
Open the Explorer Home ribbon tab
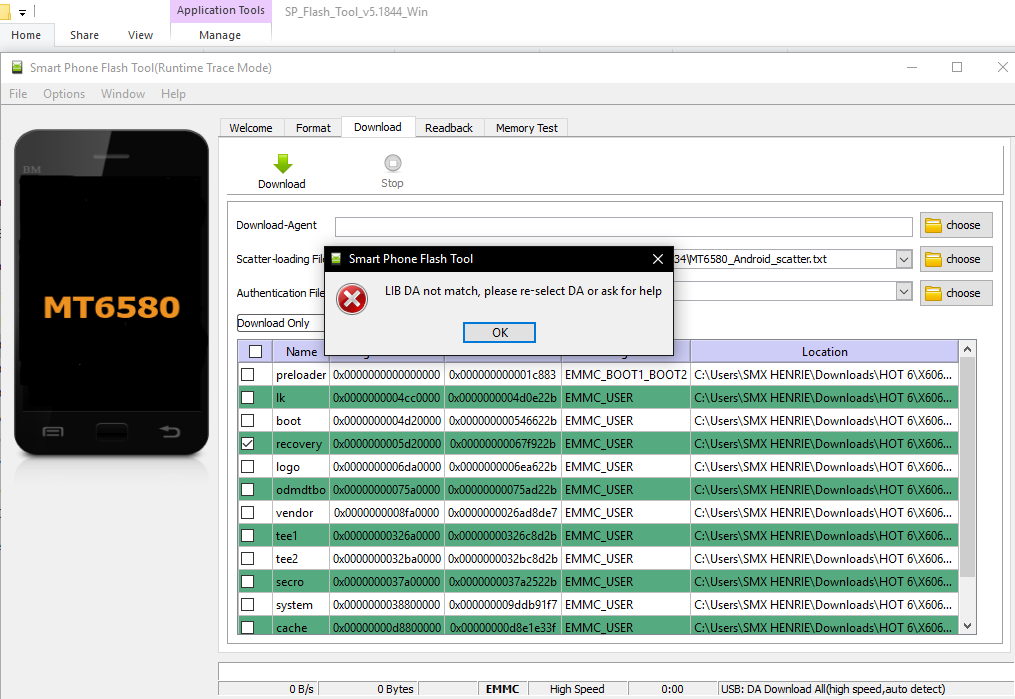tap(26, 35)
